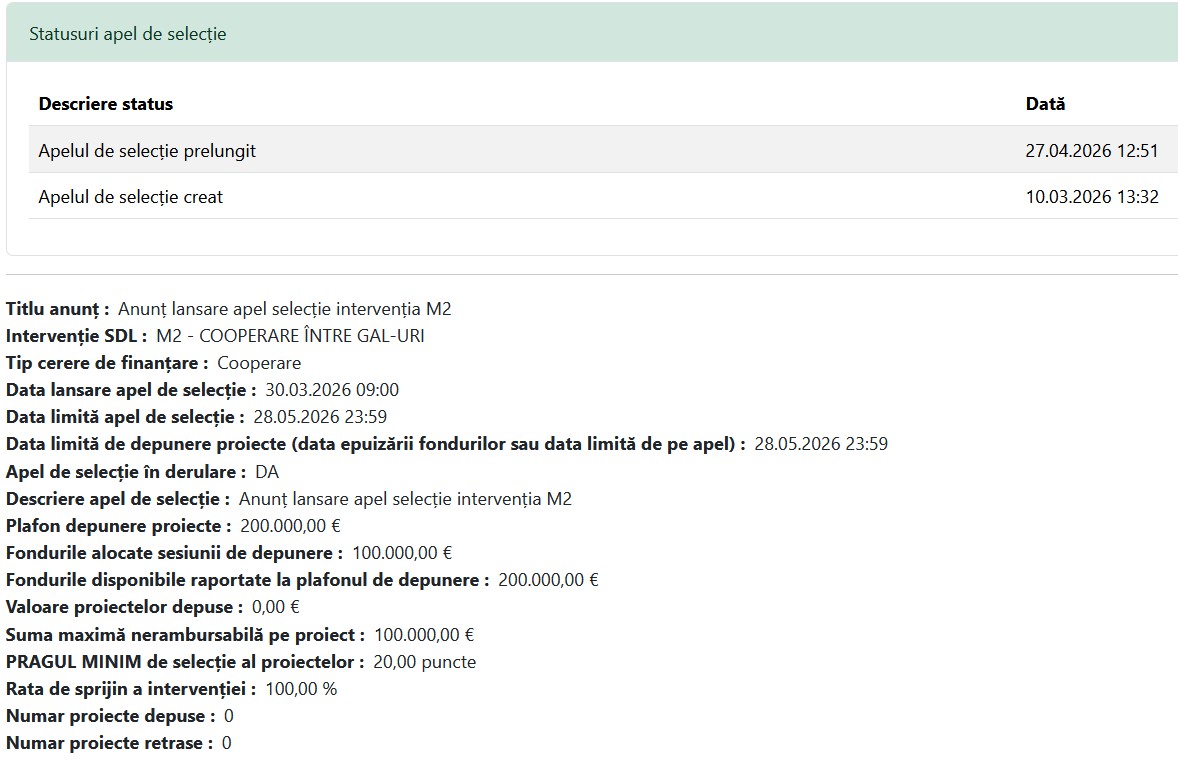Screen dimensions: 1178x770
Task: Click 'M2 - COOPERARE ÎNTRE GAL-URI' intervention text
Action: [290, 336]
